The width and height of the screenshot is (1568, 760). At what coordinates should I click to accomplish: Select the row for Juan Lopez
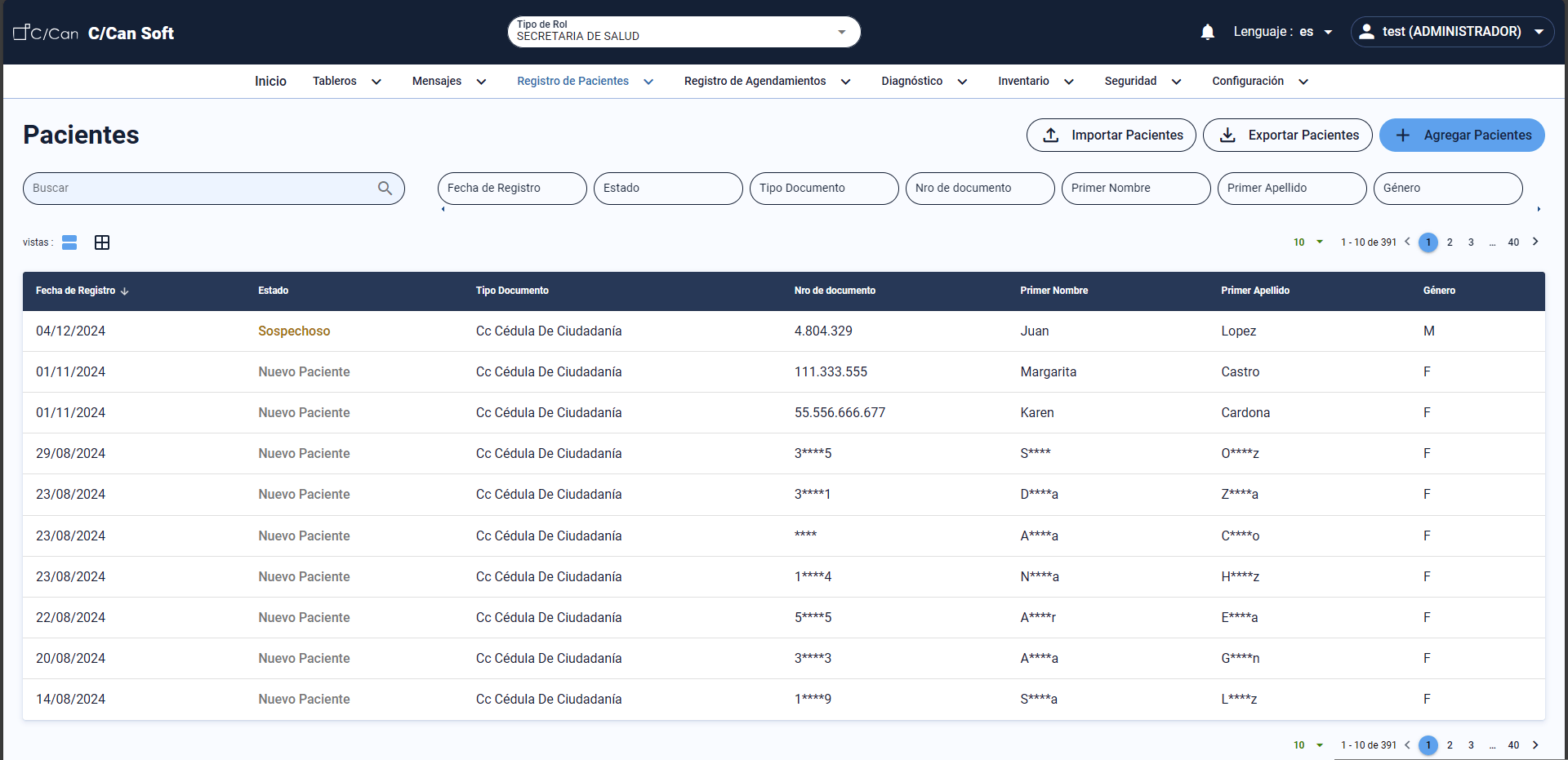coord(784,331)
